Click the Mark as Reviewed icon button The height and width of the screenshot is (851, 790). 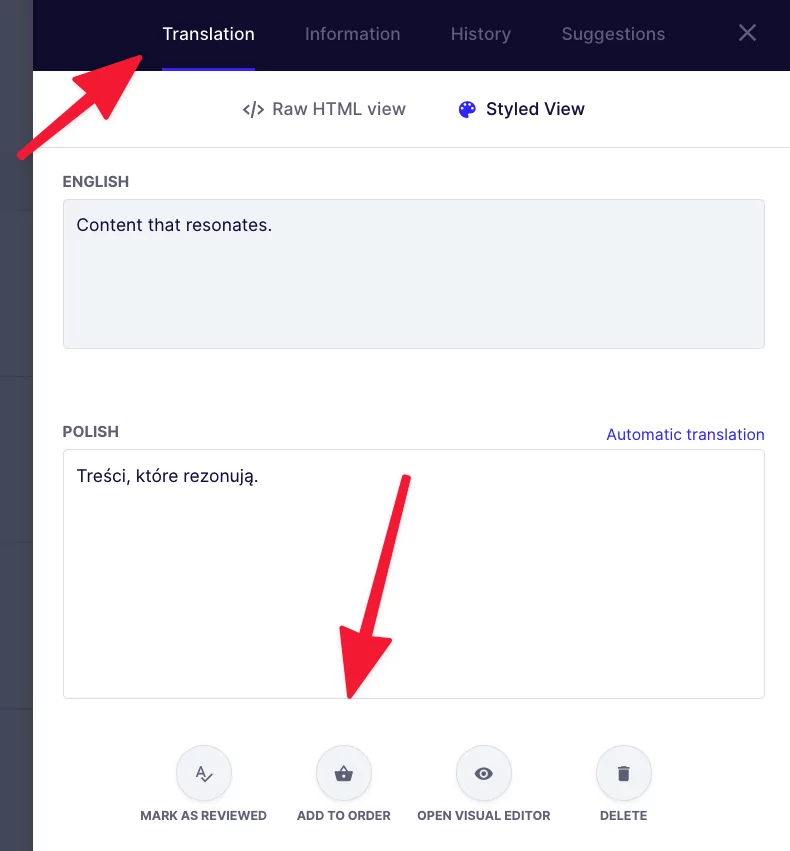203,773
